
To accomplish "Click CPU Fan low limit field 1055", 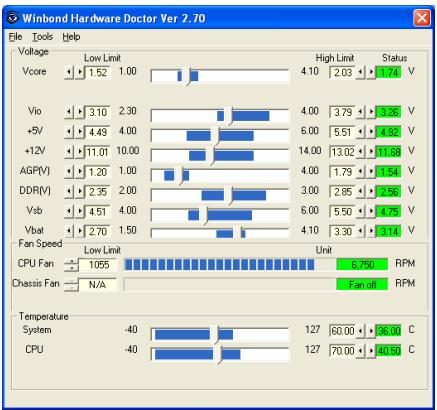I will (98, 265).
